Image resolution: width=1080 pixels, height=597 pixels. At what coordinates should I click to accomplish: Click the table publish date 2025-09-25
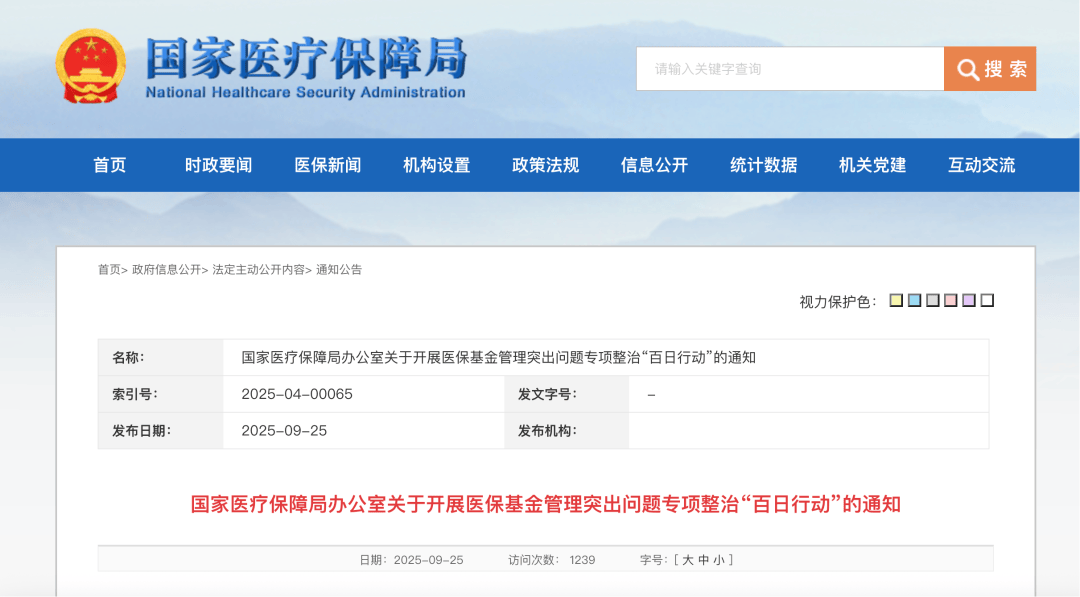[x=284, y=430]
